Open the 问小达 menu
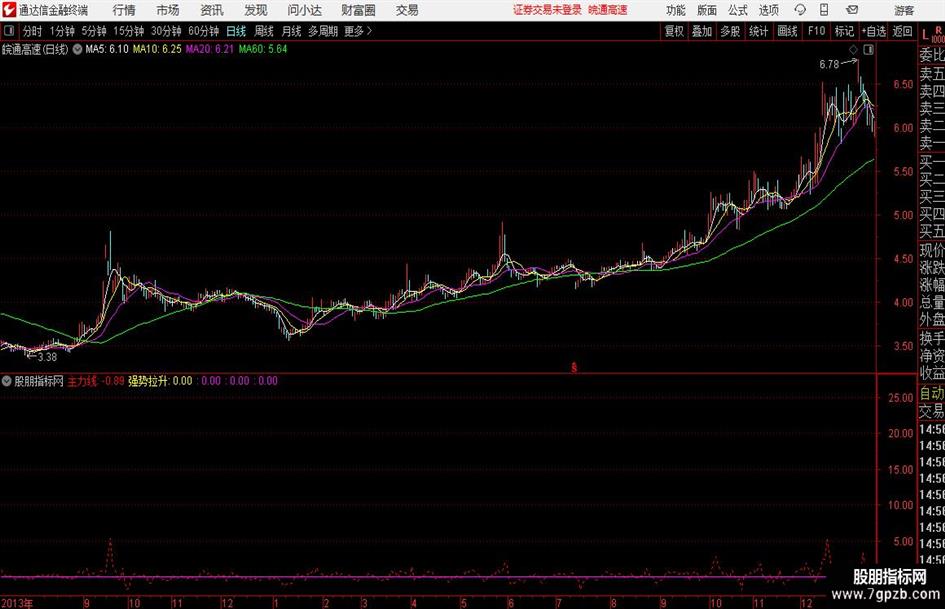This screenshot has width=945, height=609. 304,10
